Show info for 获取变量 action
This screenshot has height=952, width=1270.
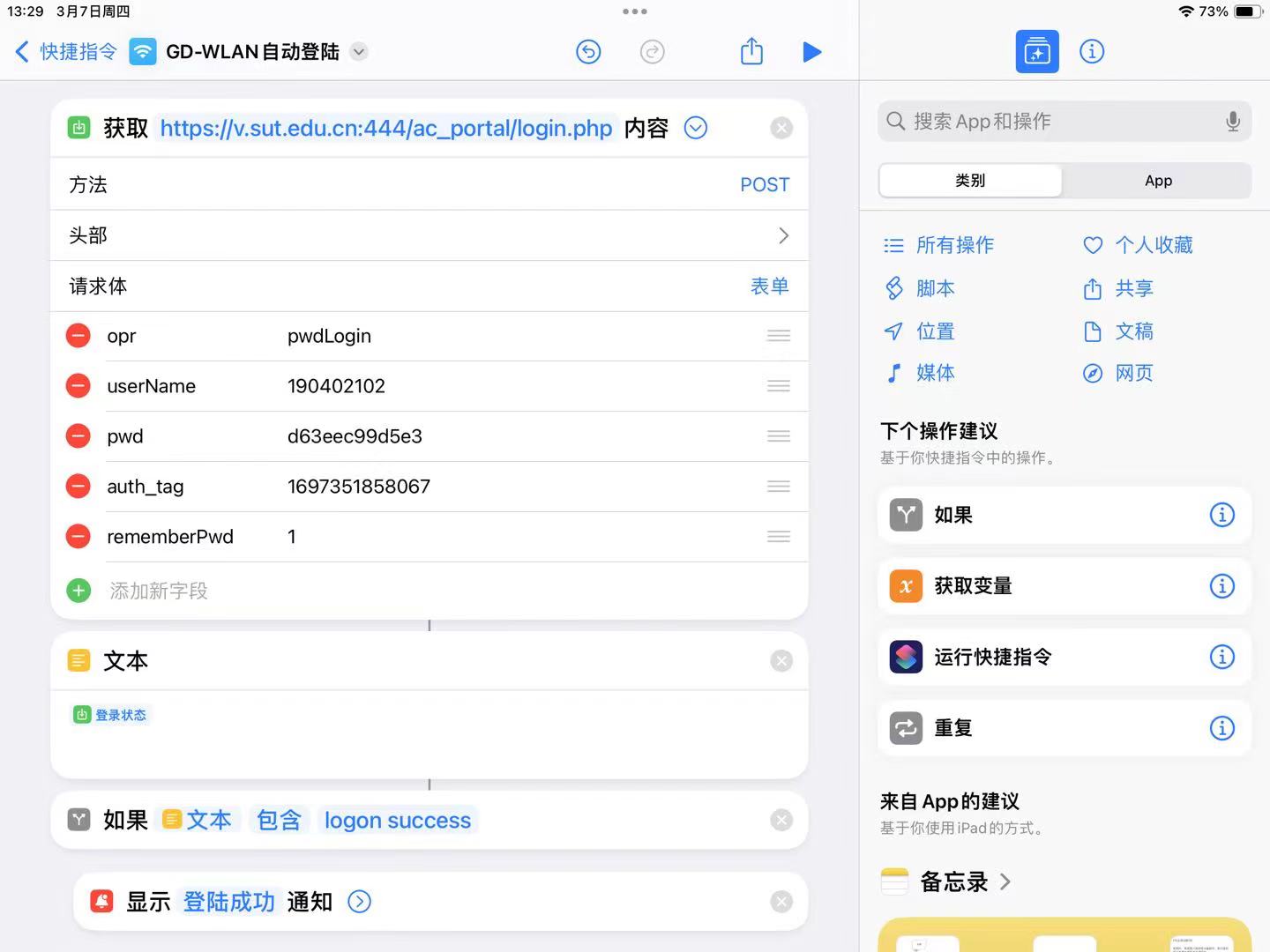[x=1221, y=586]
